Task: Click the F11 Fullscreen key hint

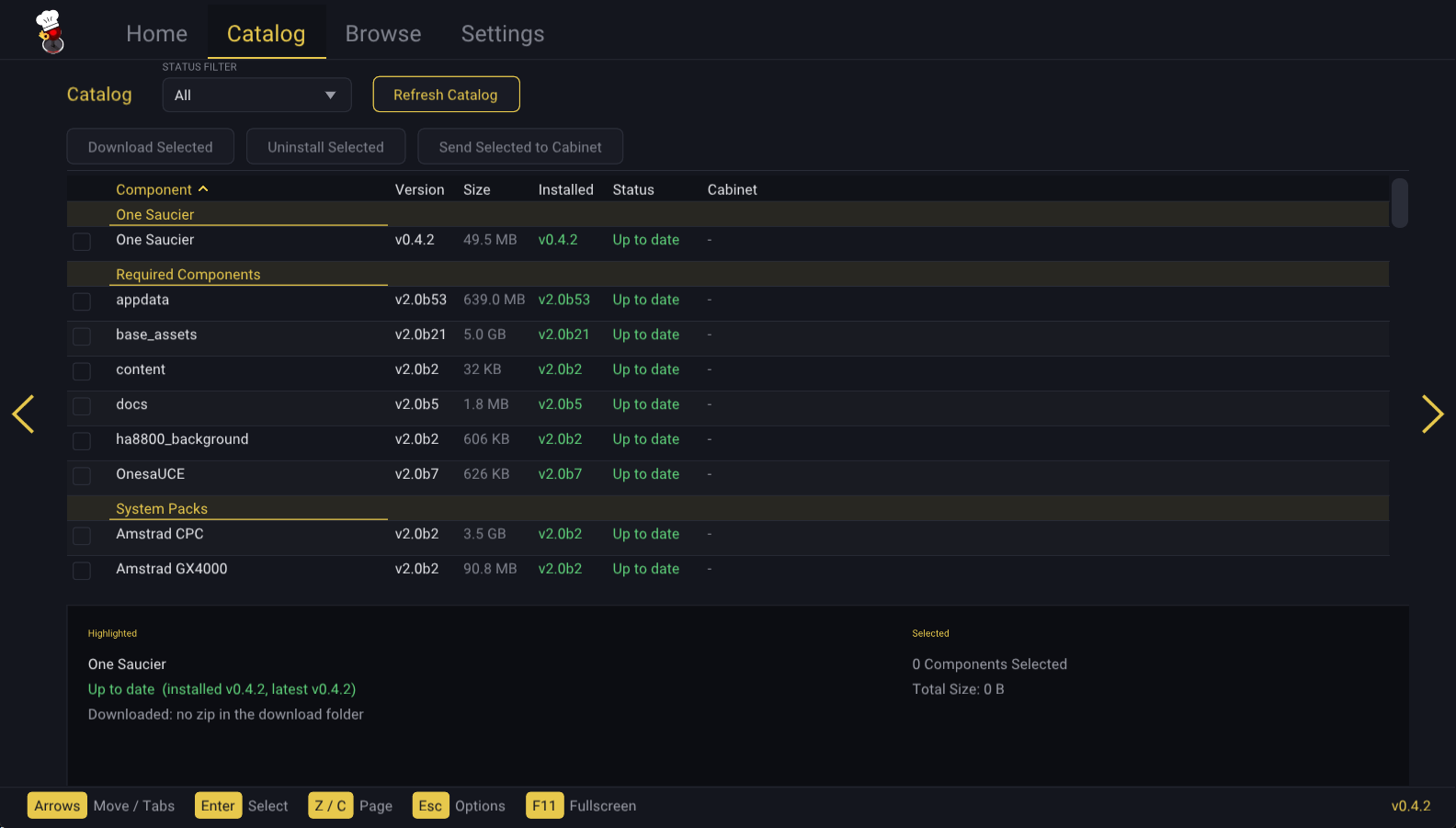Action: 581,806
